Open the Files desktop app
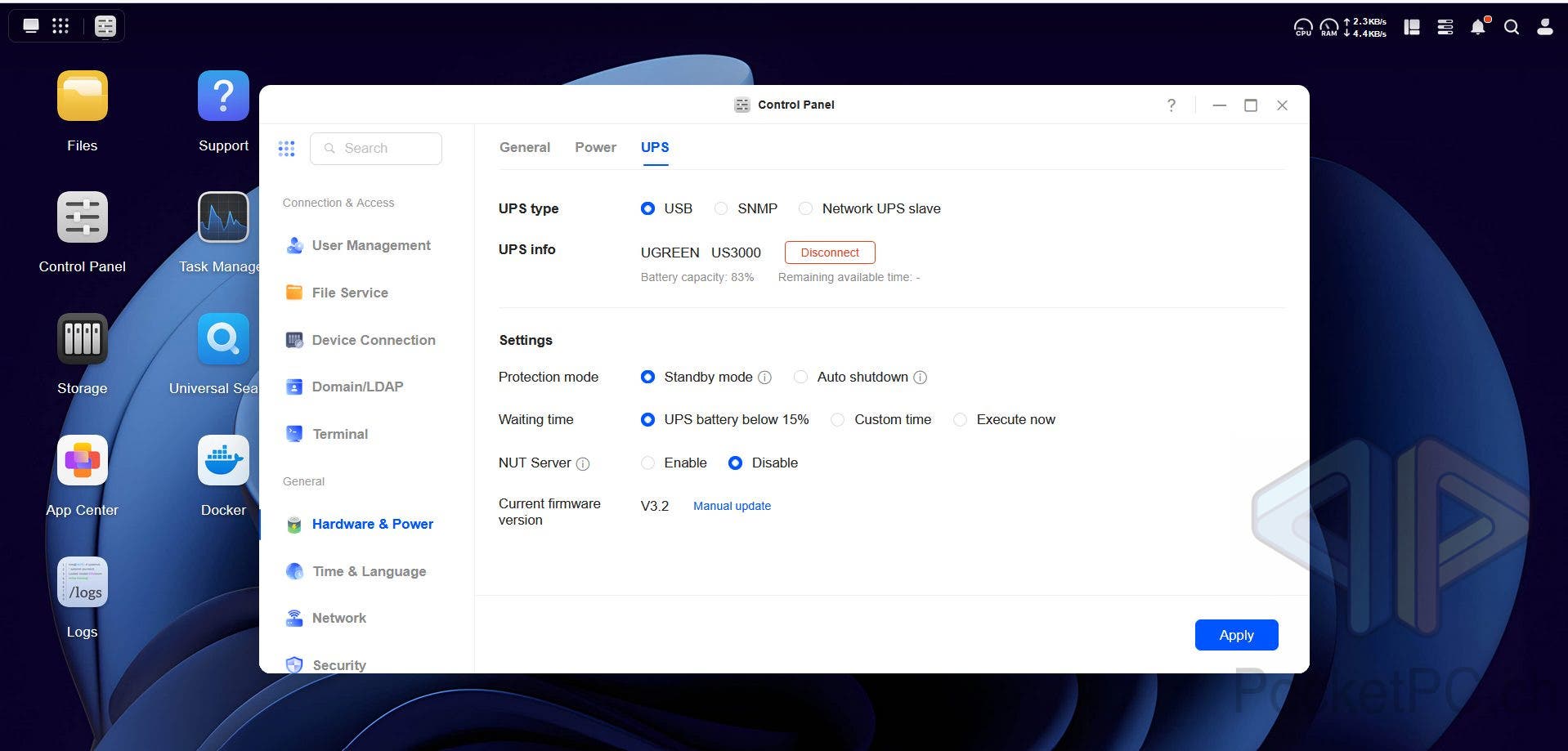The width and height of the screenshot is (1568, 751). point(82,96)
